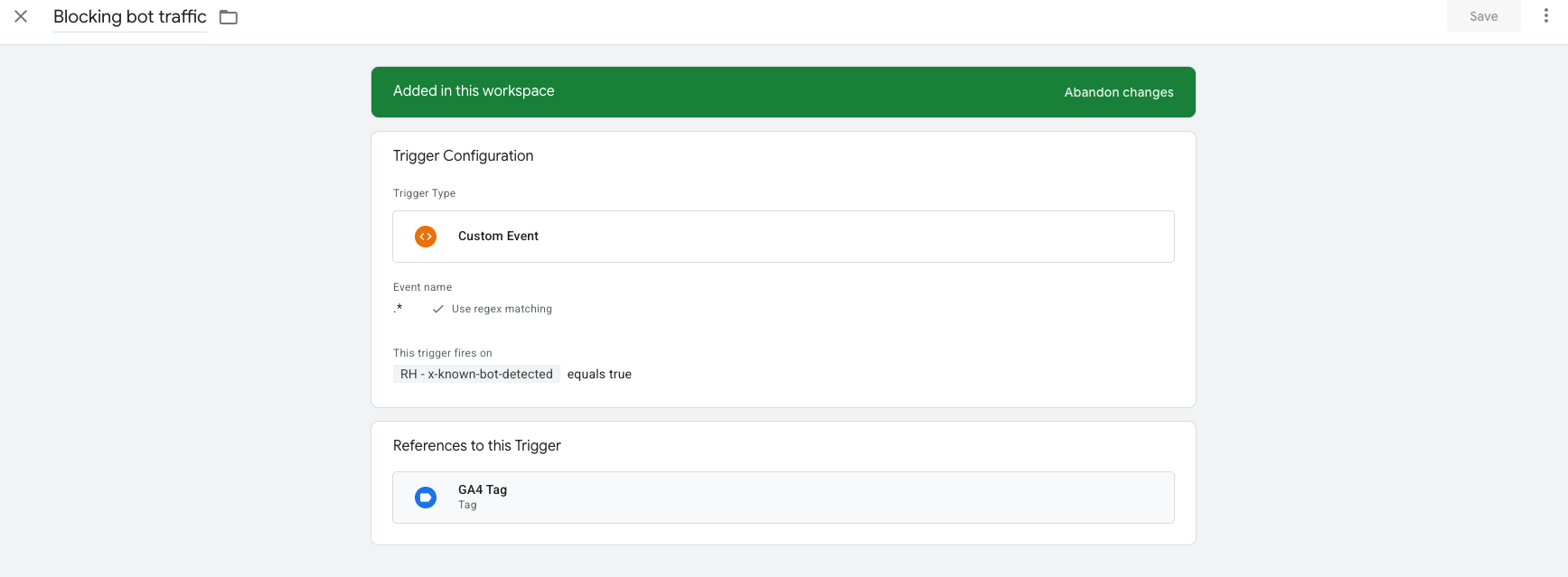Click the orange Custom Event trigger icon
Screen dimensions: 1568x577
pos(425,237)
